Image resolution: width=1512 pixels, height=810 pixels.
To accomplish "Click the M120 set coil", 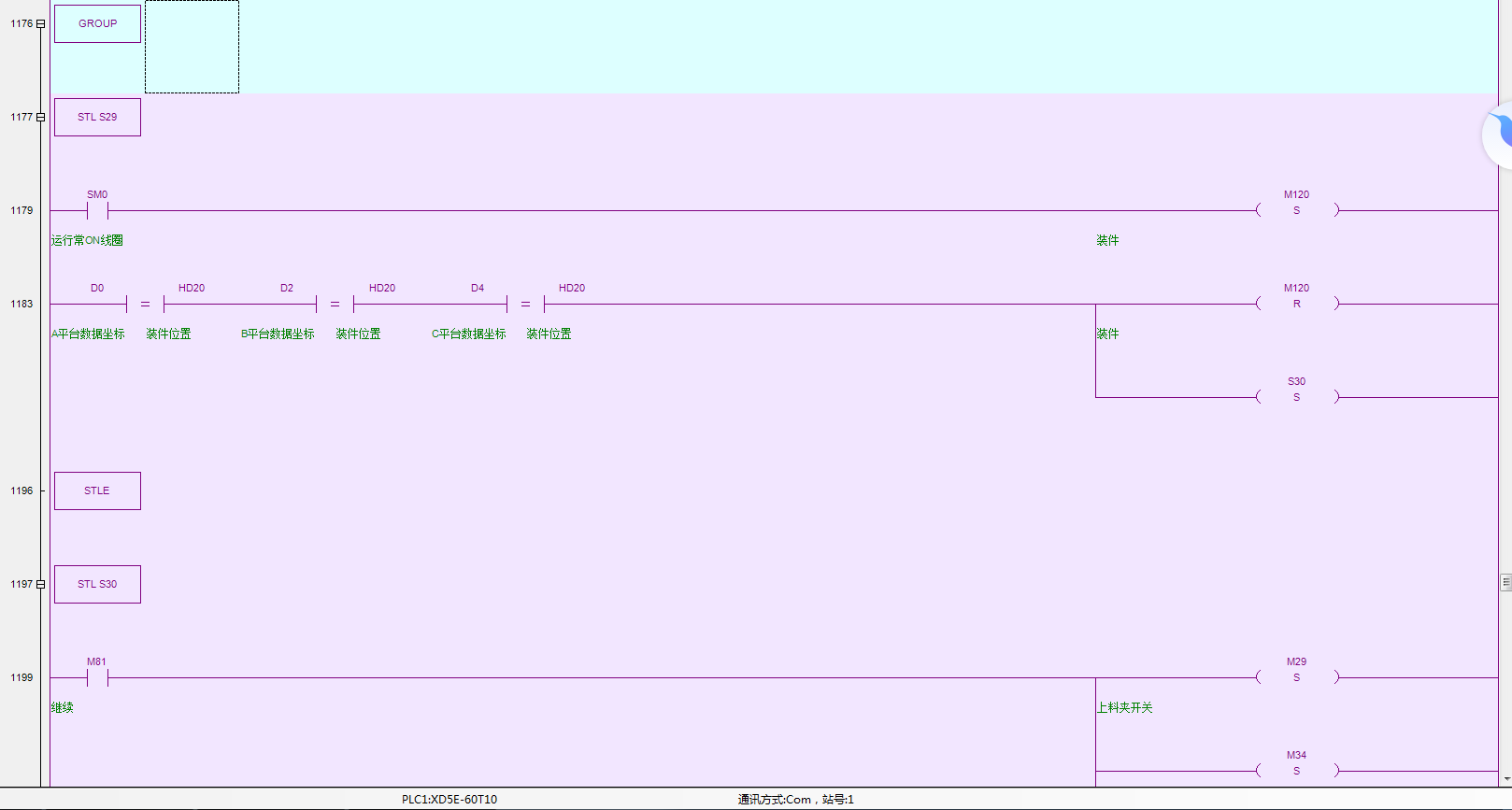I will (1296, 210).
